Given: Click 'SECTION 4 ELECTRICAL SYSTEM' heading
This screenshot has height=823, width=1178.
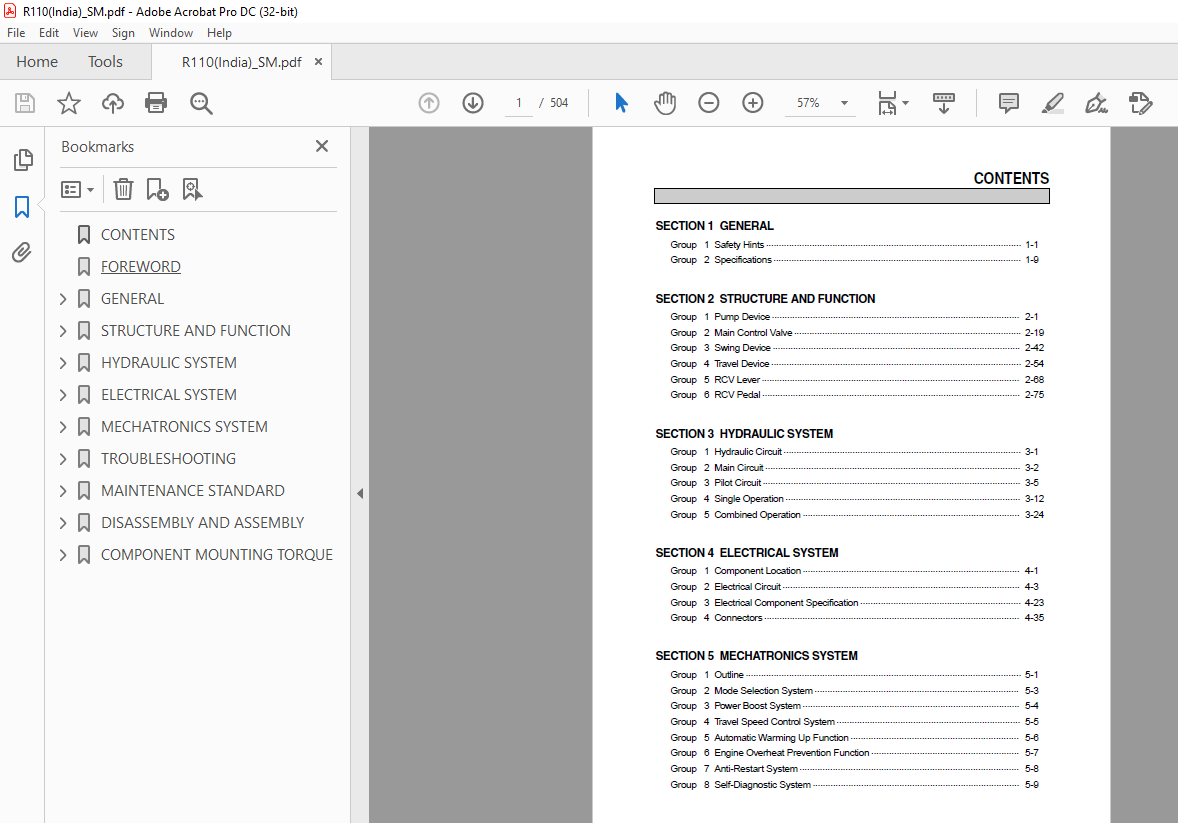Looking at the screenshot, I should [x=747, y=553].
